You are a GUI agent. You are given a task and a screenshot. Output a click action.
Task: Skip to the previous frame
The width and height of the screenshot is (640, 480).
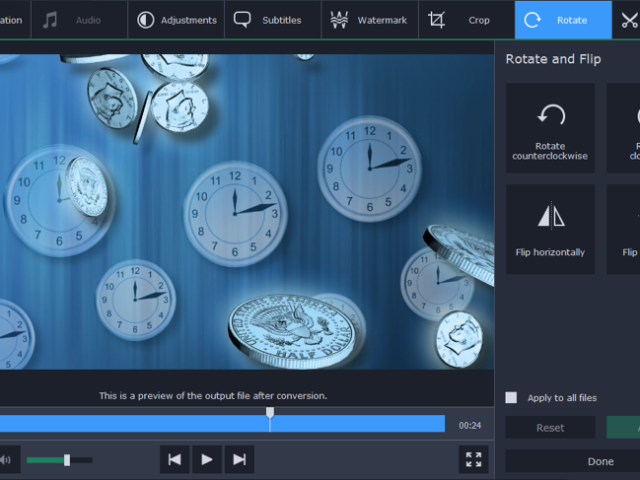pos(175,460)
